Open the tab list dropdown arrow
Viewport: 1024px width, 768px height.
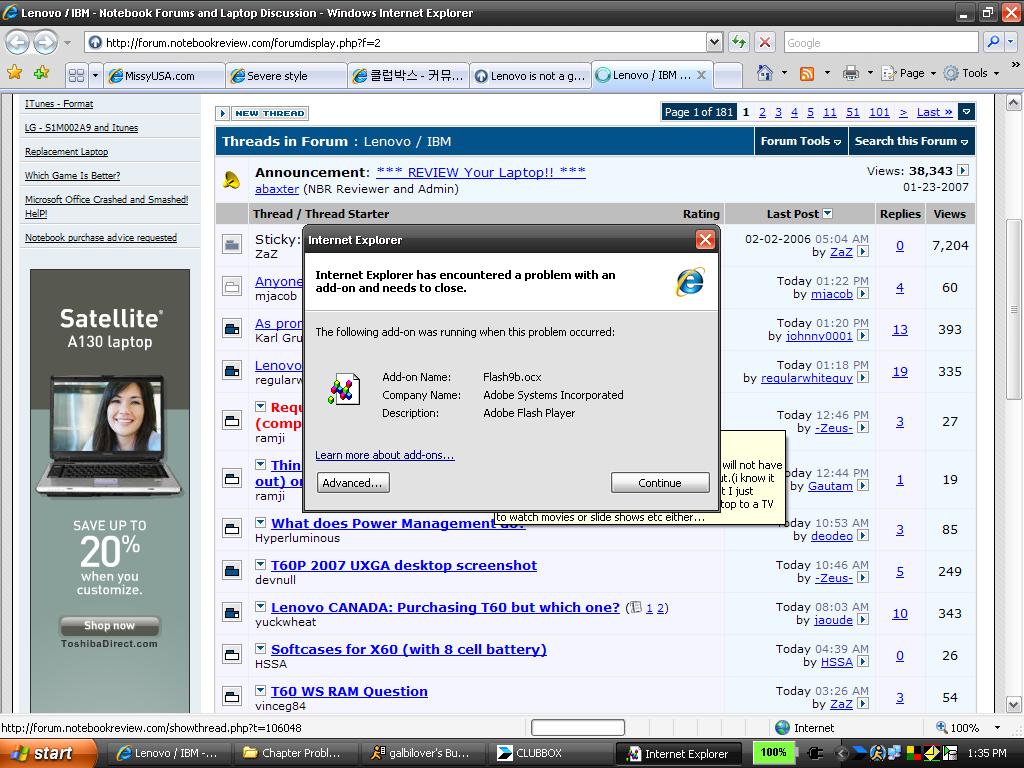pos(95,75)
